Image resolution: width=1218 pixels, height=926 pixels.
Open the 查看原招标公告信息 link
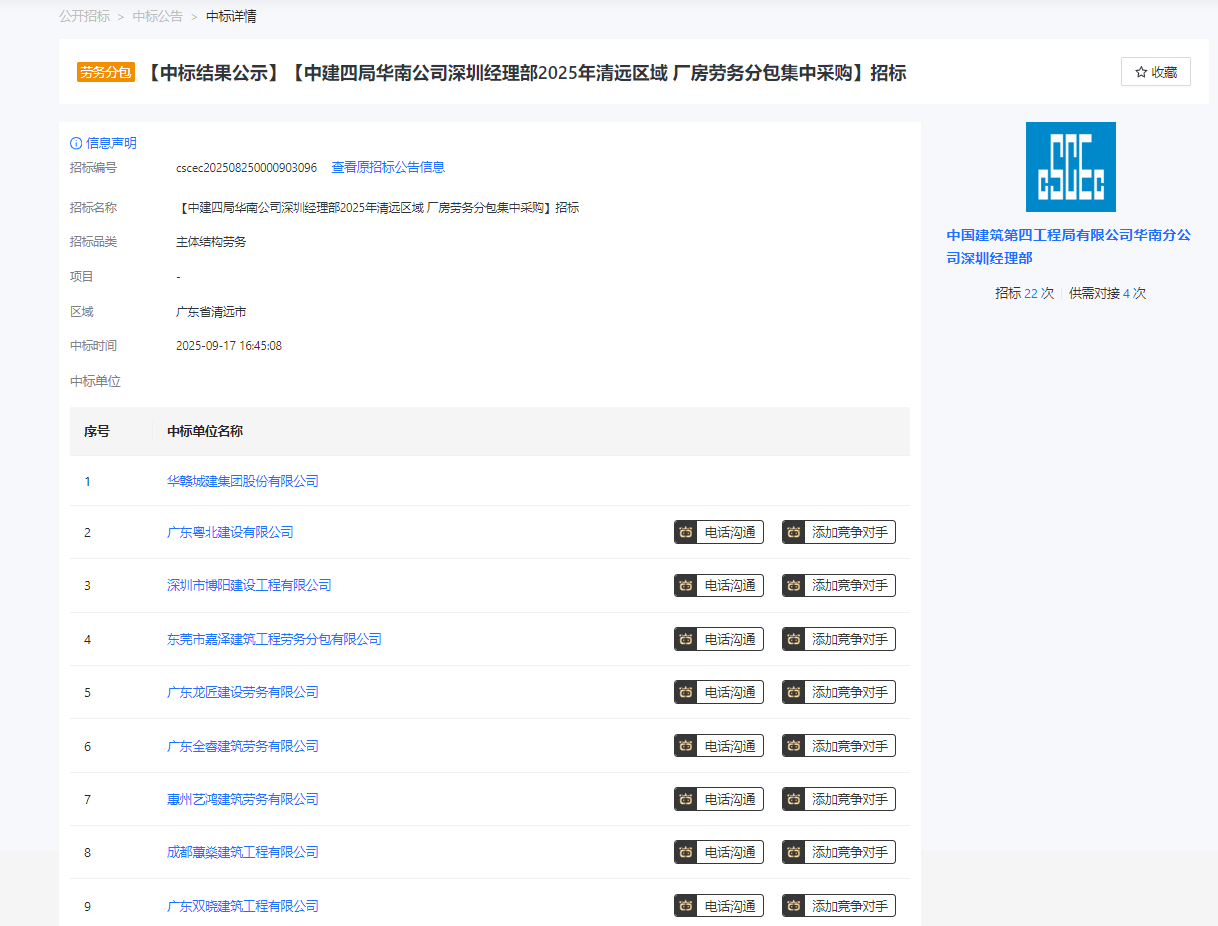388,167
